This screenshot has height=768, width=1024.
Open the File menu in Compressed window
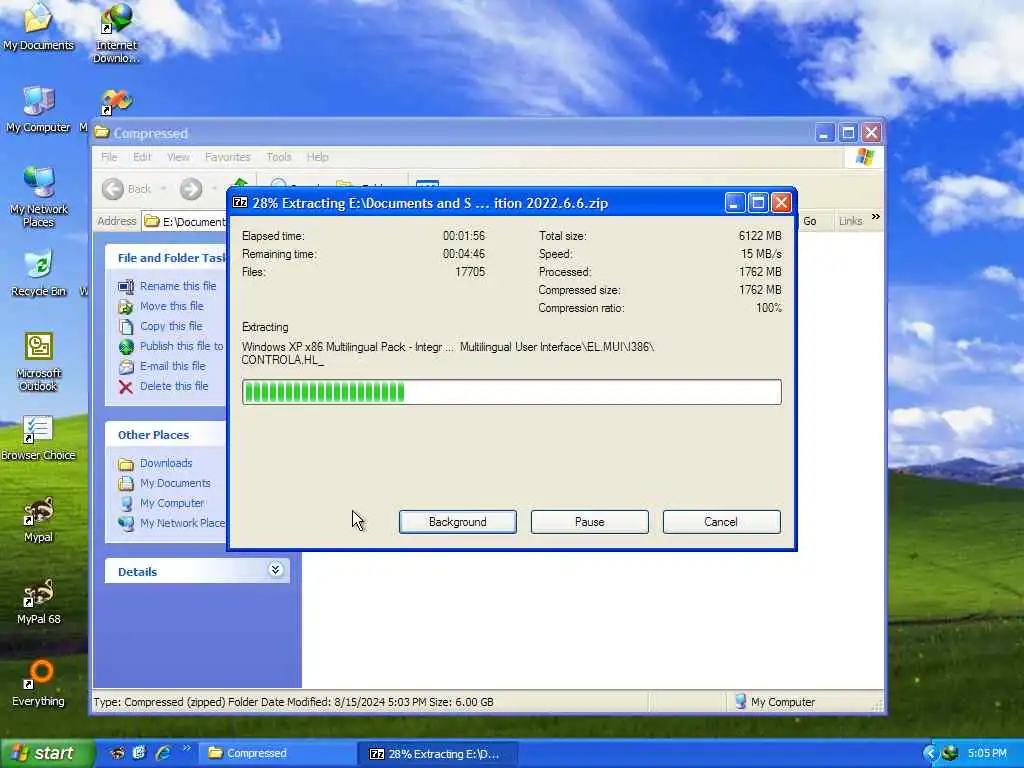[x=109, y=157]
